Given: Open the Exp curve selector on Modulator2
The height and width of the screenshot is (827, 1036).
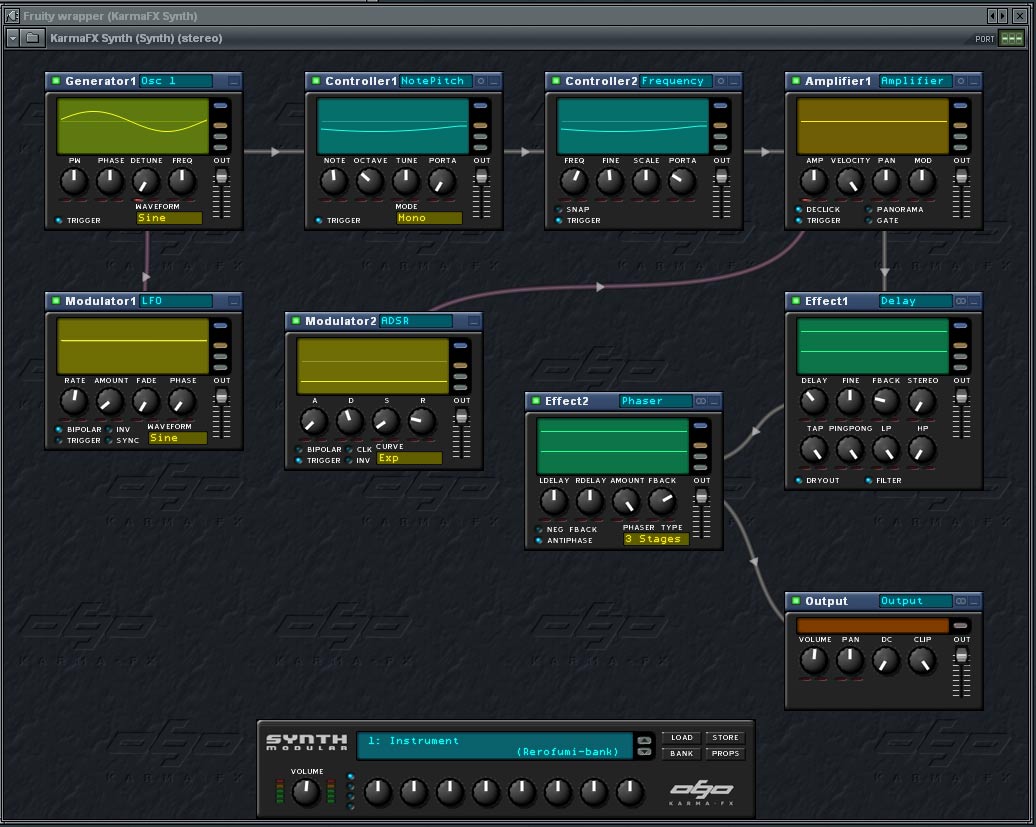Looking at the screenshot, I should 409,458.
